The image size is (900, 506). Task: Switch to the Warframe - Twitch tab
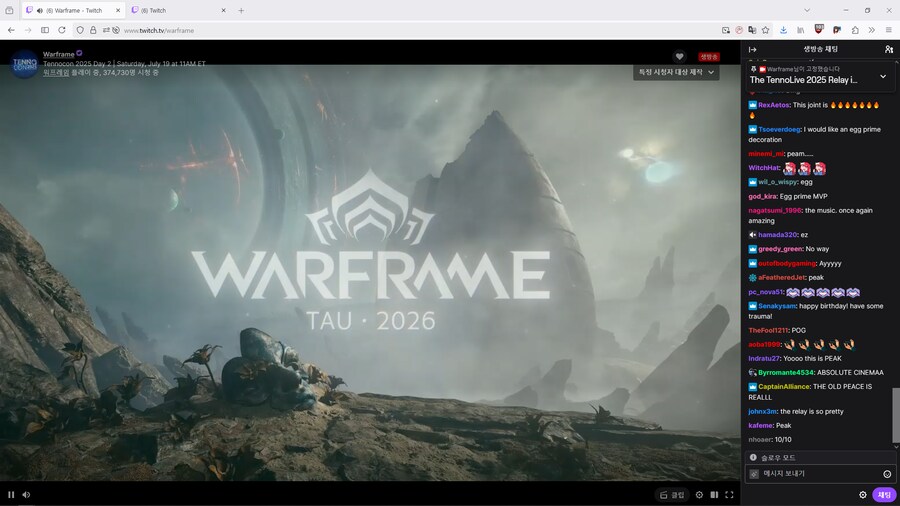coord(73,10)
